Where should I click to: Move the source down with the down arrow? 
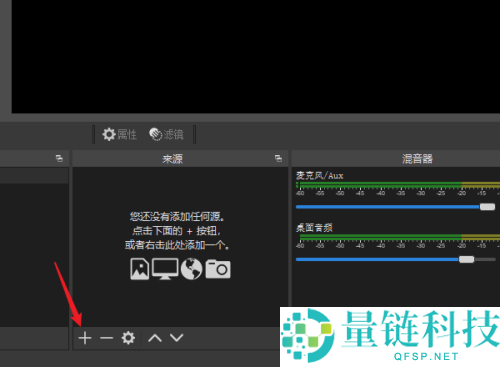177,338
